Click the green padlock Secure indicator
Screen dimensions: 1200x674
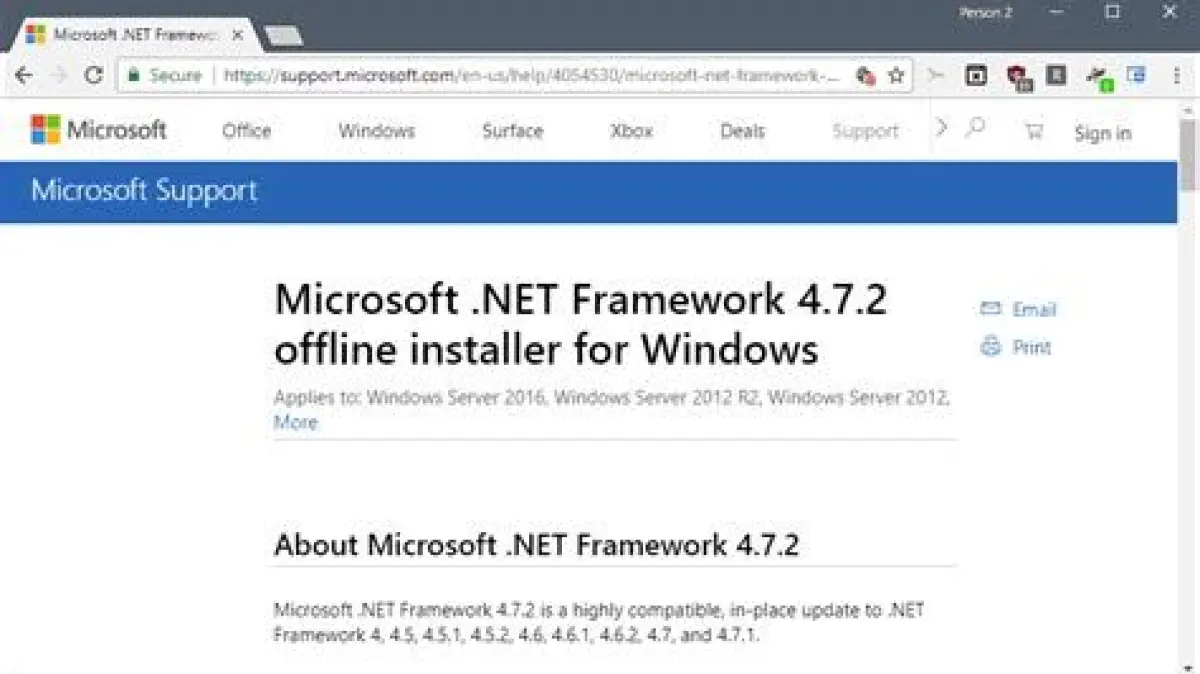point(133,75)
